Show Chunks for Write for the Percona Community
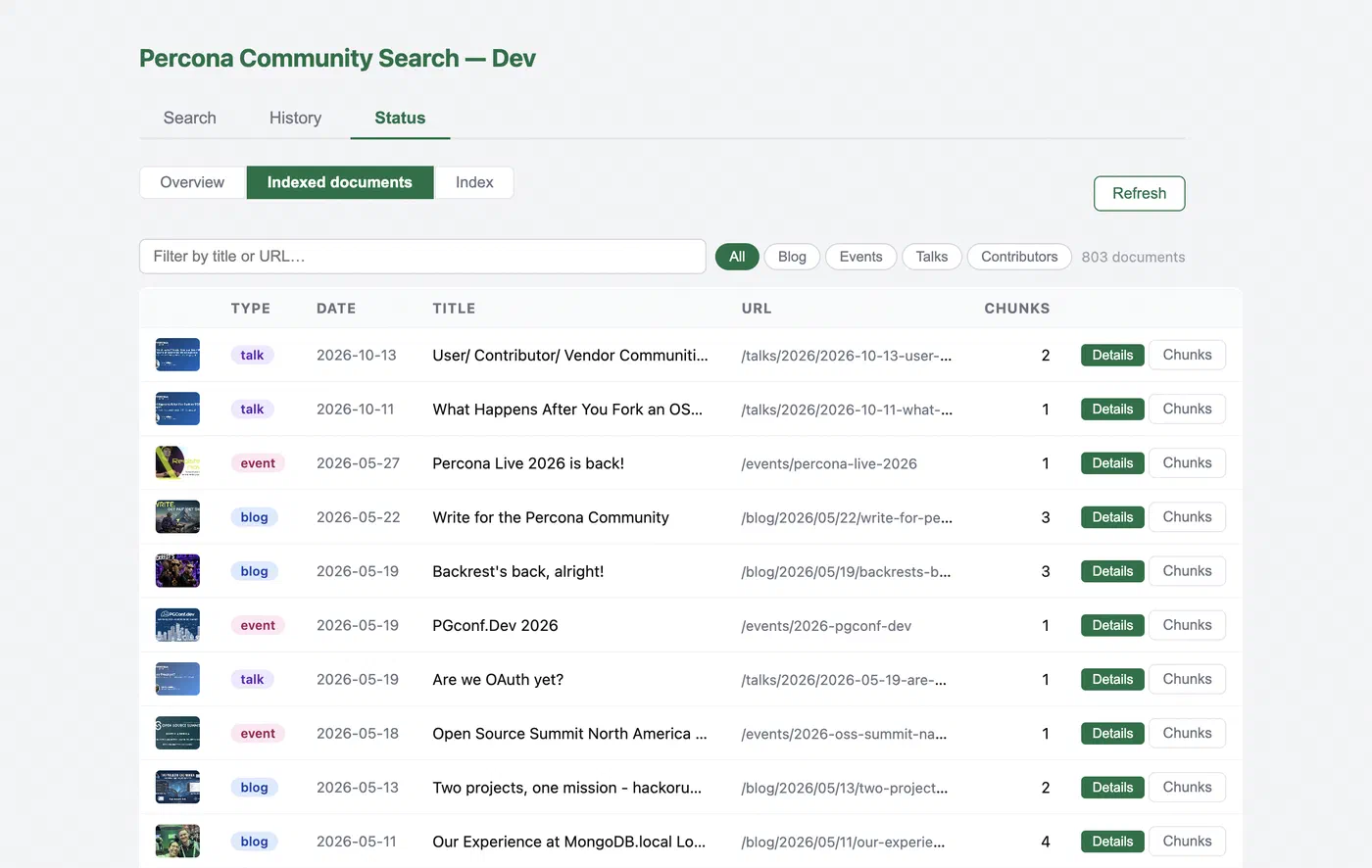Screen dimensions: 1372x868 [1187, 516]
